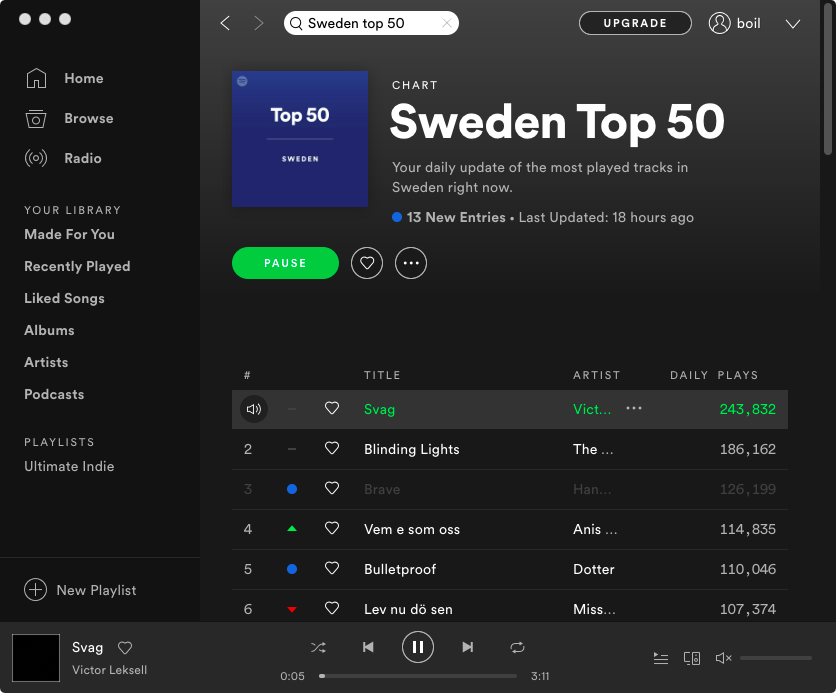This screenshot has height=693, width=836.
Task: Expand the account dropdown chevron
Action: click(793, 23)
